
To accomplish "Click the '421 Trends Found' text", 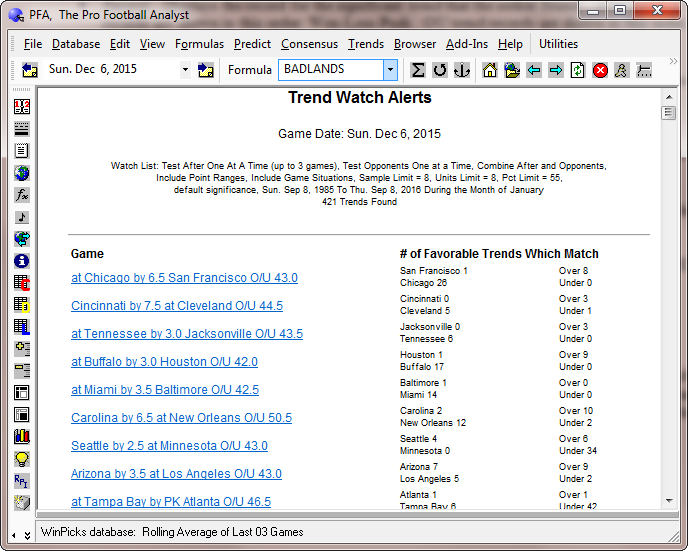I will click(x=359, y=202).
